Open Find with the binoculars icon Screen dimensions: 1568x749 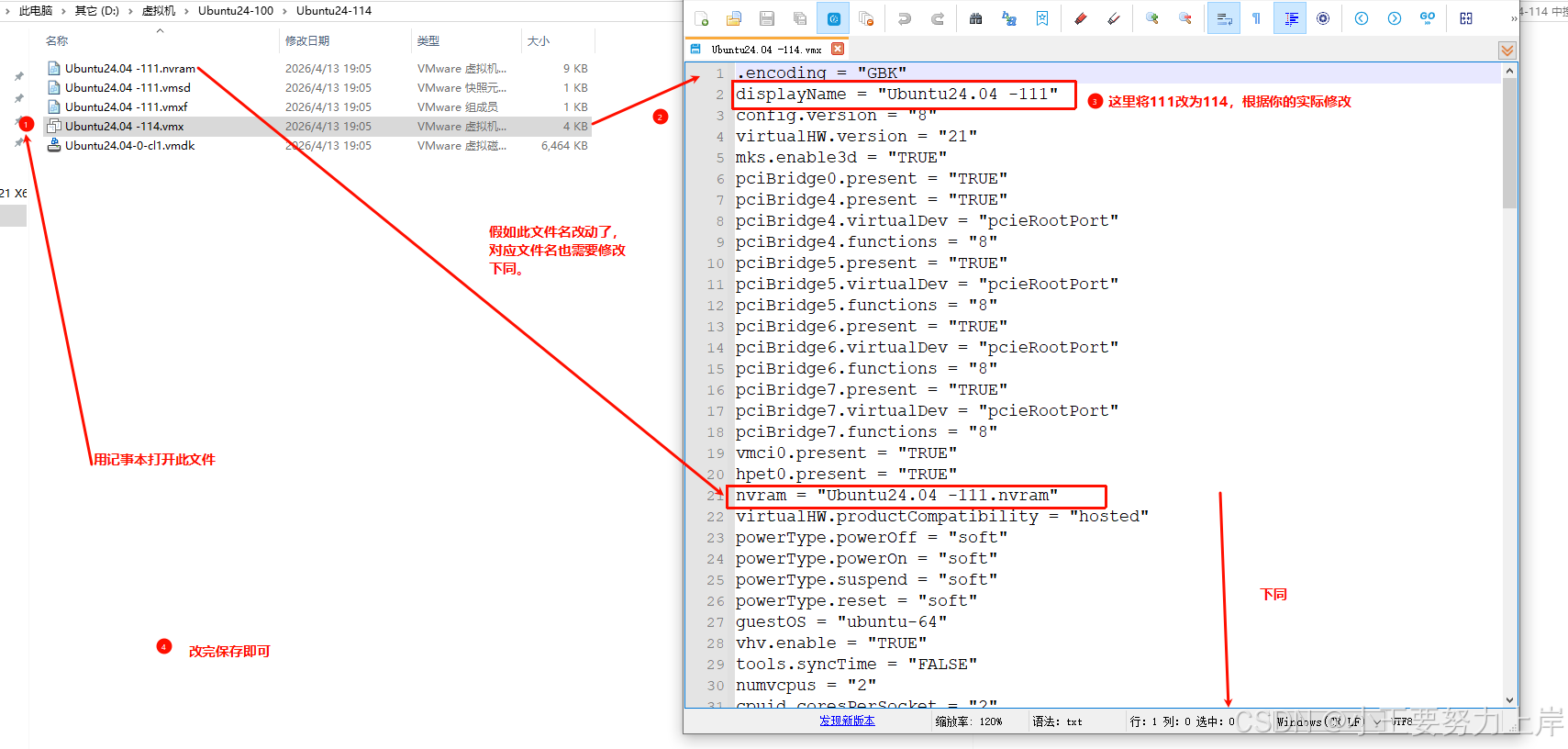[976, 18]
